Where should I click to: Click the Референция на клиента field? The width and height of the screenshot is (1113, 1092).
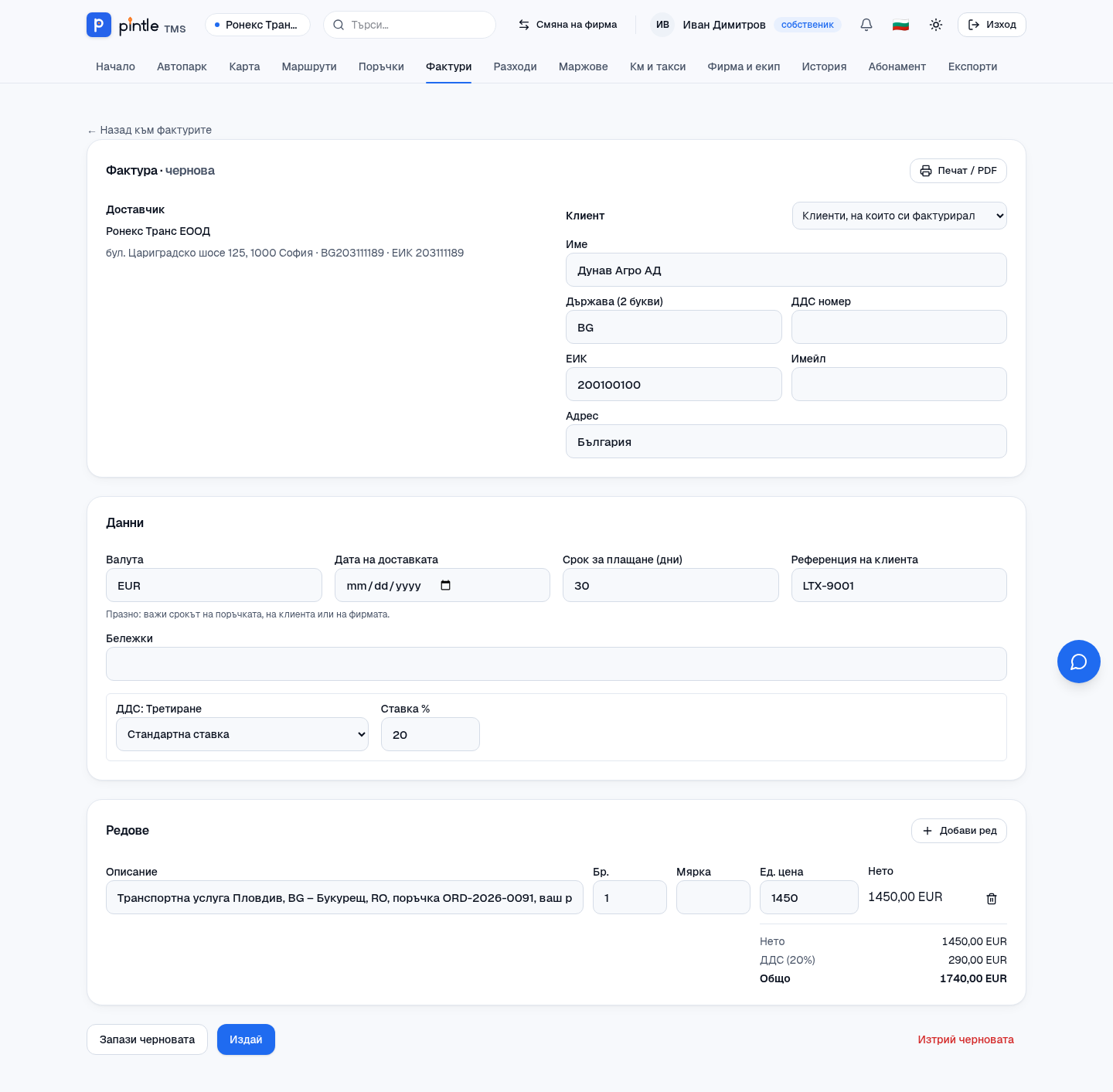click(899, 585)
